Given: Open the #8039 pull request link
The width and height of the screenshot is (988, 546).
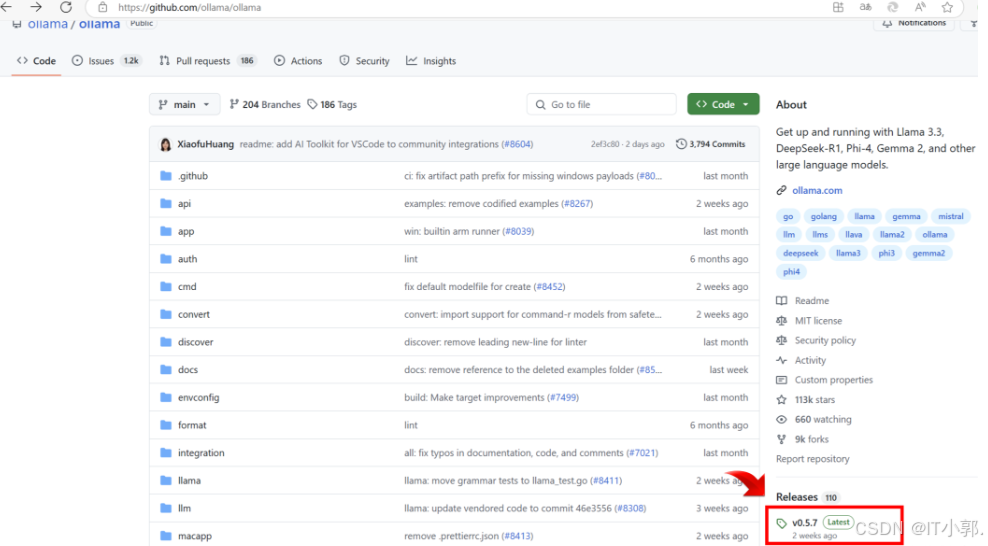Looking at the screenshot, I should [x=519, y=231].
